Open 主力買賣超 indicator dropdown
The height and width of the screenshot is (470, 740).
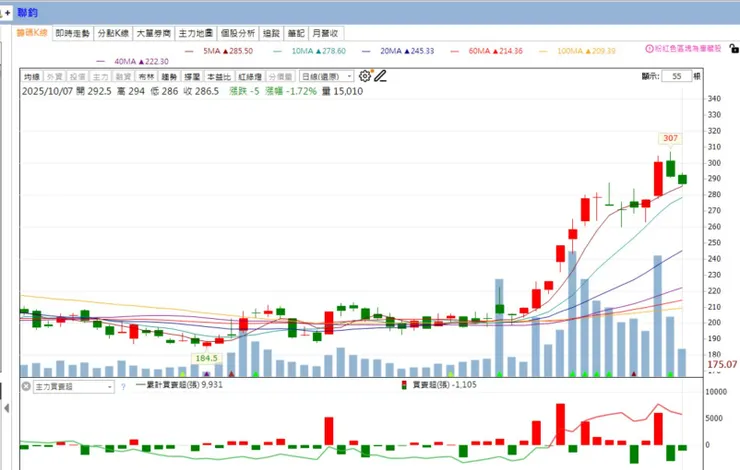coord(74,386)
